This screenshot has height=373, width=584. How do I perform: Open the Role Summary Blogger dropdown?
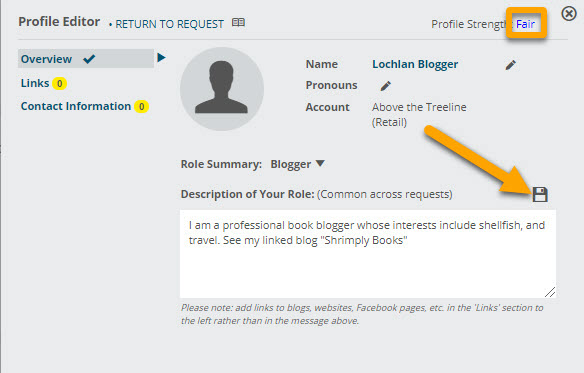(298, 164)
